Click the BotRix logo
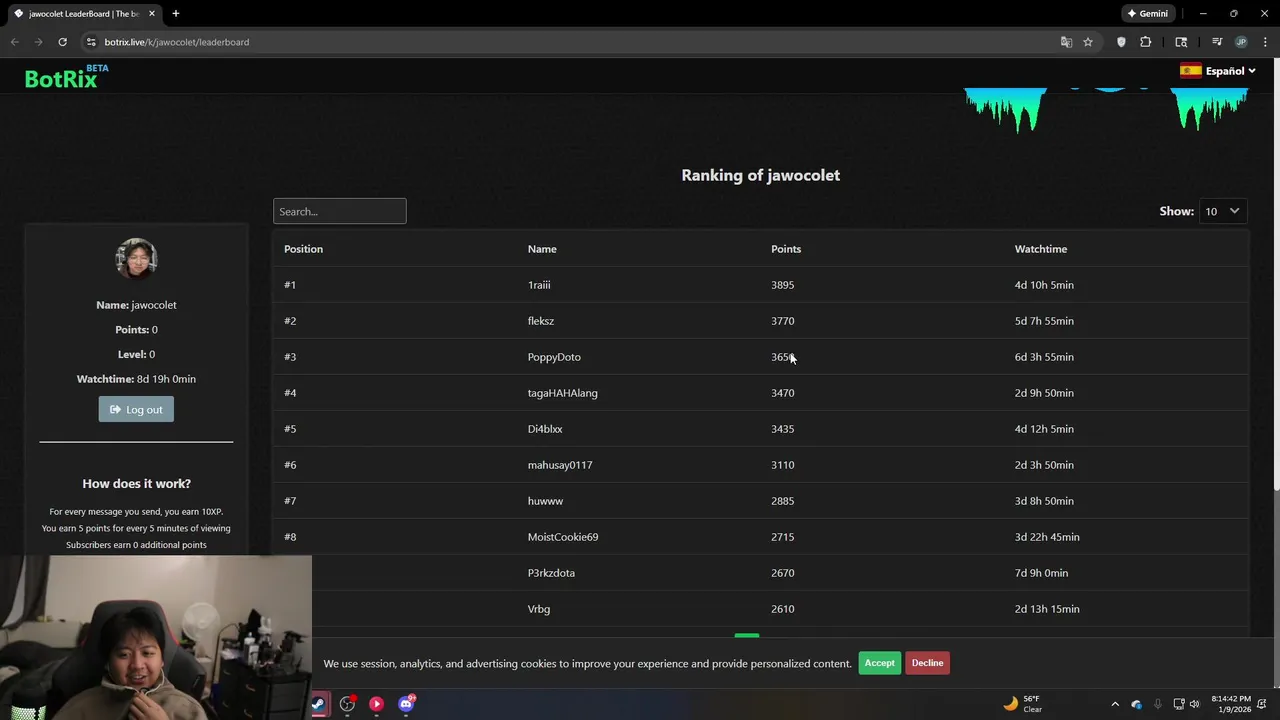 [66, 77]
